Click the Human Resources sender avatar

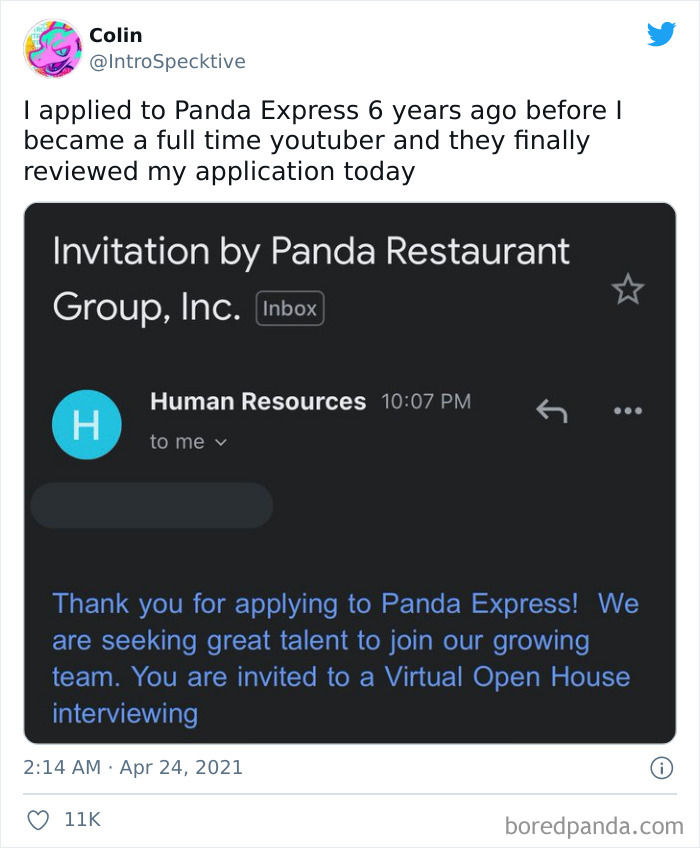87,424
